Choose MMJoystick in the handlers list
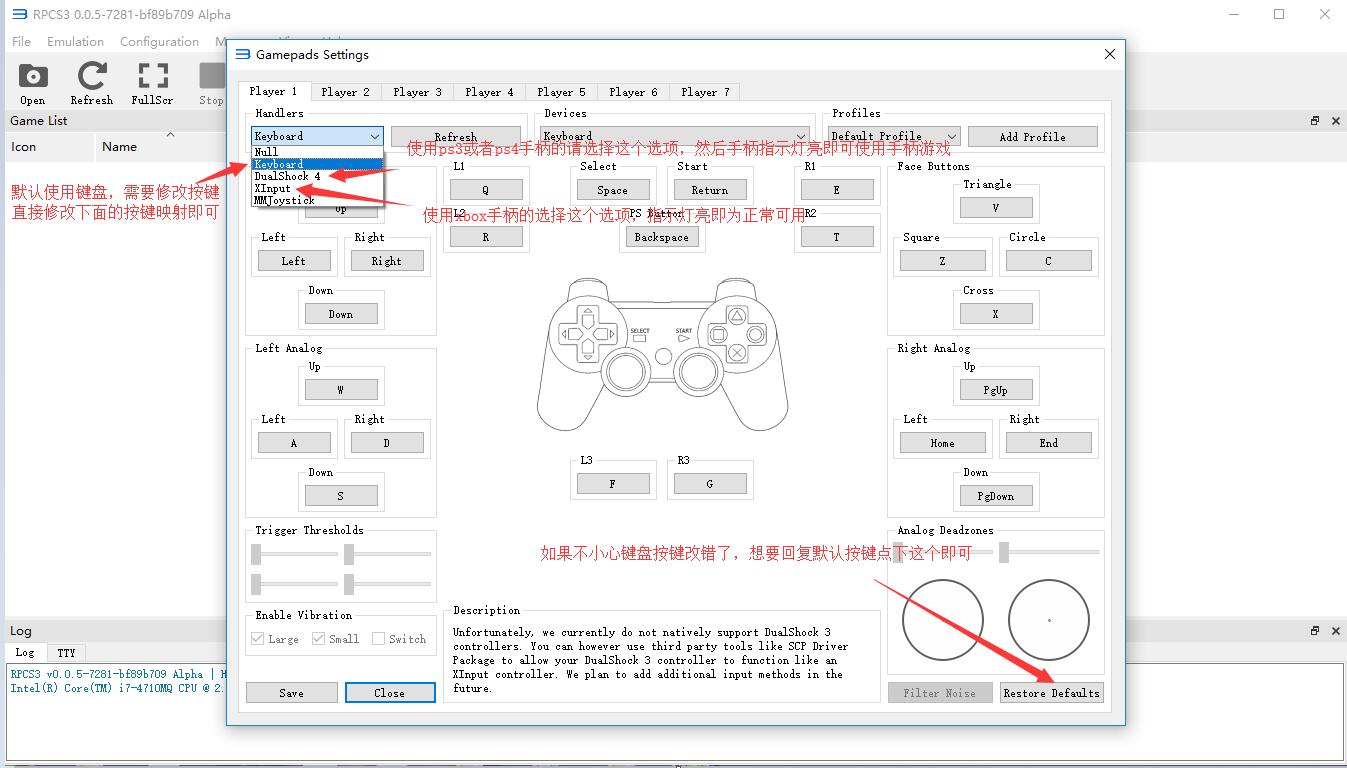Viewport: 1347px width, 768px height. tap(316, 200)
